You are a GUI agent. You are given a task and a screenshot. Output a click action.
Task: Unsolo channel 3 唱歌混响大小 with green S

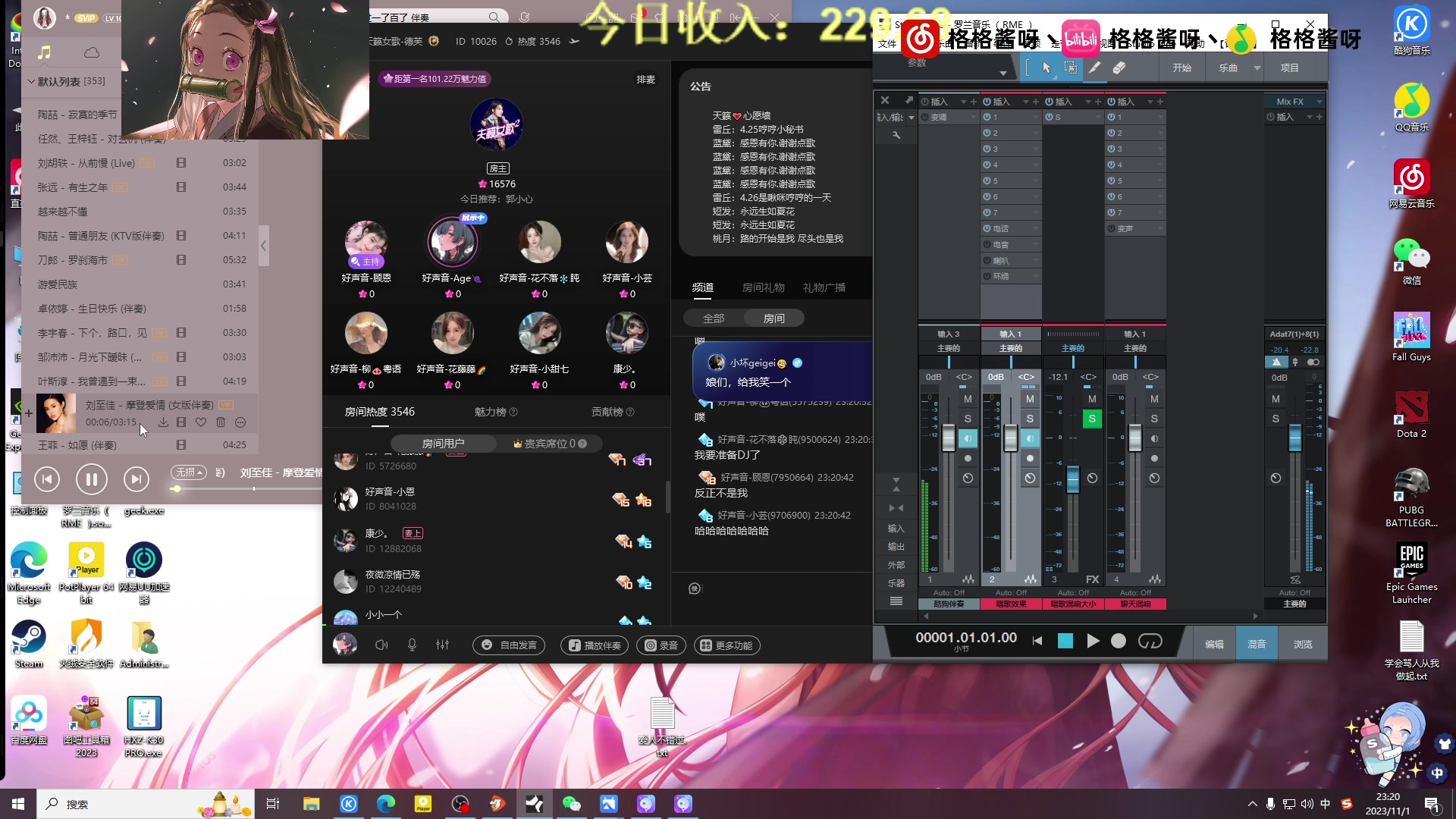pos(1092,419)
